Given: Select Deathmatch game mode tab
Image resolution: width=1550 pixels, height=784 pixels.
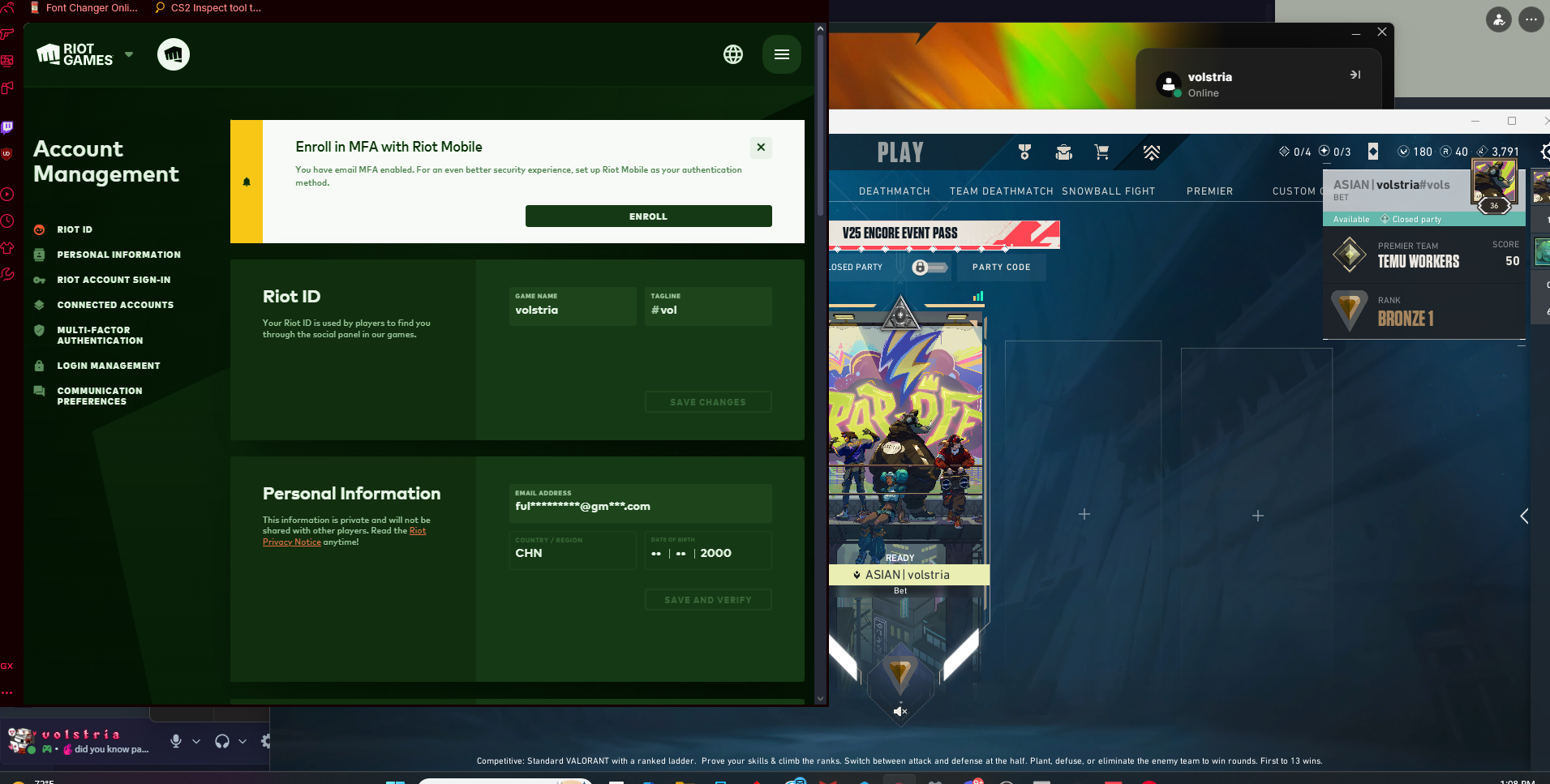Looking at the screenshot, I should [x=895, y=191].
